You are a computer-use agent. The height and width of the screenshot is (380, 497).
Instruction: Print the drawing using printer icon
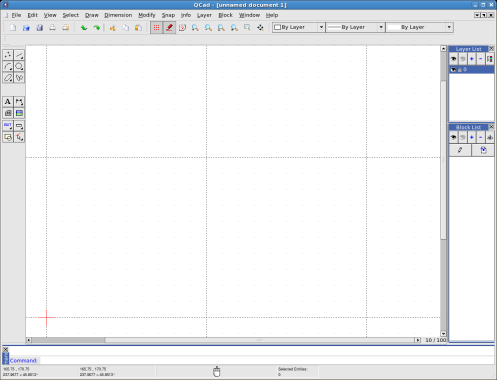tap(52, 28)
